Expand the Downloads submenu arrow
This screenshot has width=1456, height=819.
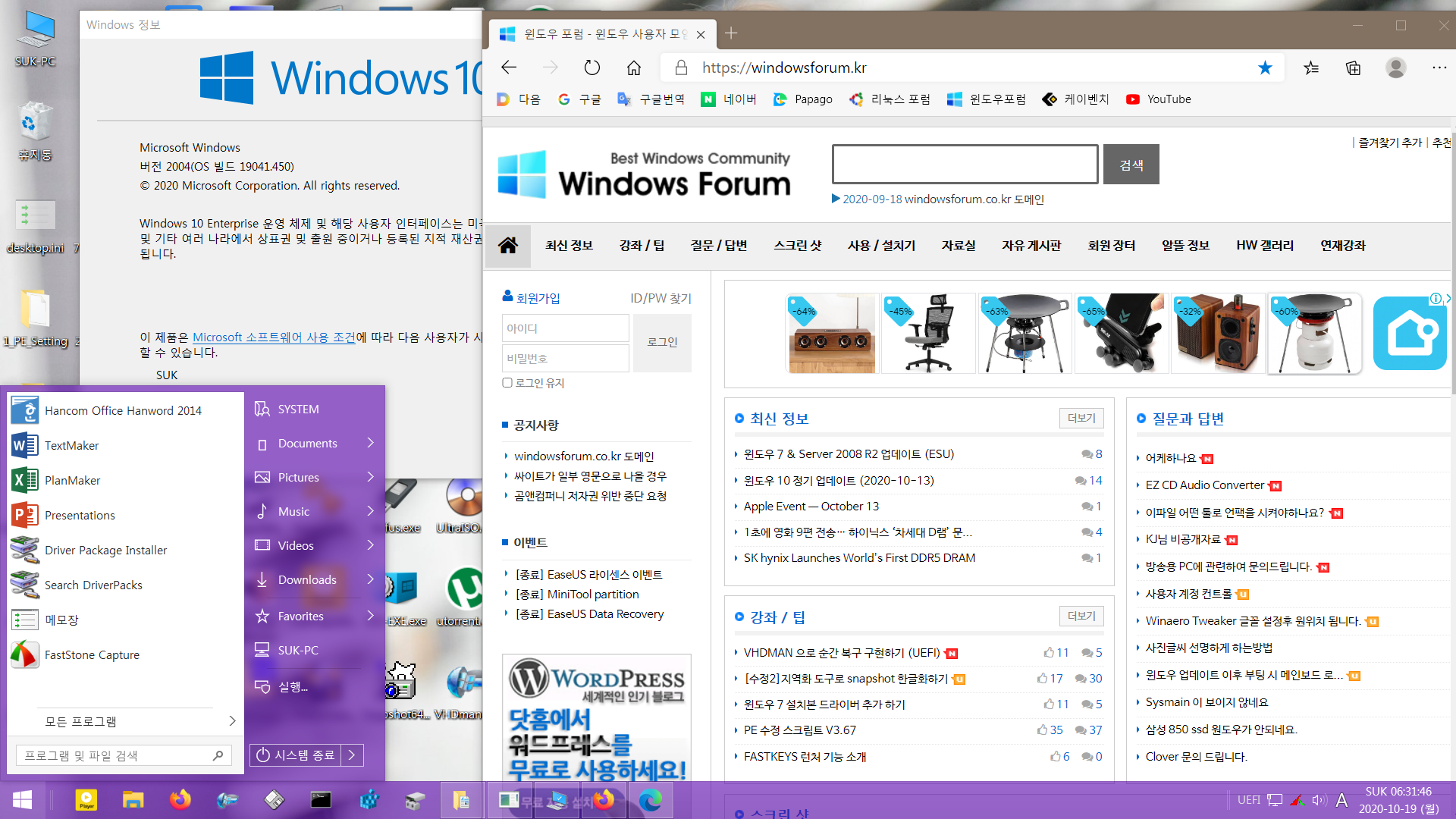(x=371, y=579)
